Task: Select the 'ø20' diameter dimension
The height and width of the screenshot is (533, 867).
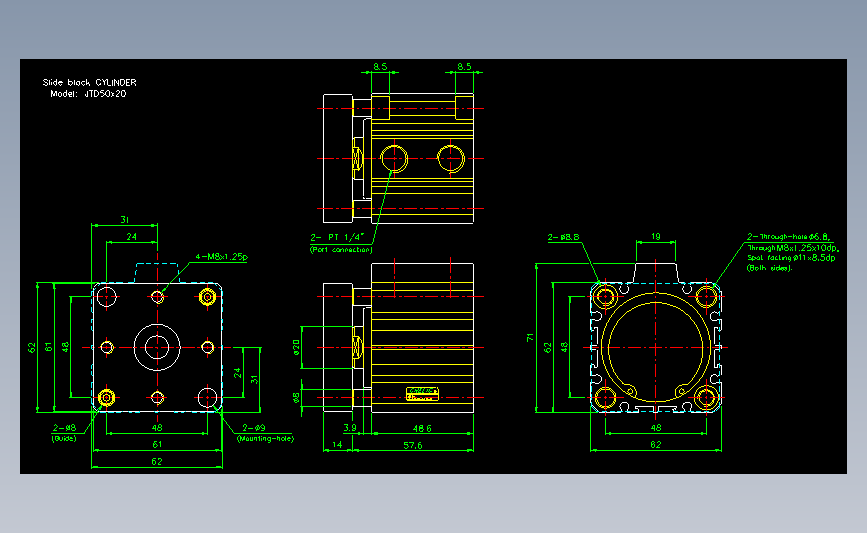Action: click(296, 347)
